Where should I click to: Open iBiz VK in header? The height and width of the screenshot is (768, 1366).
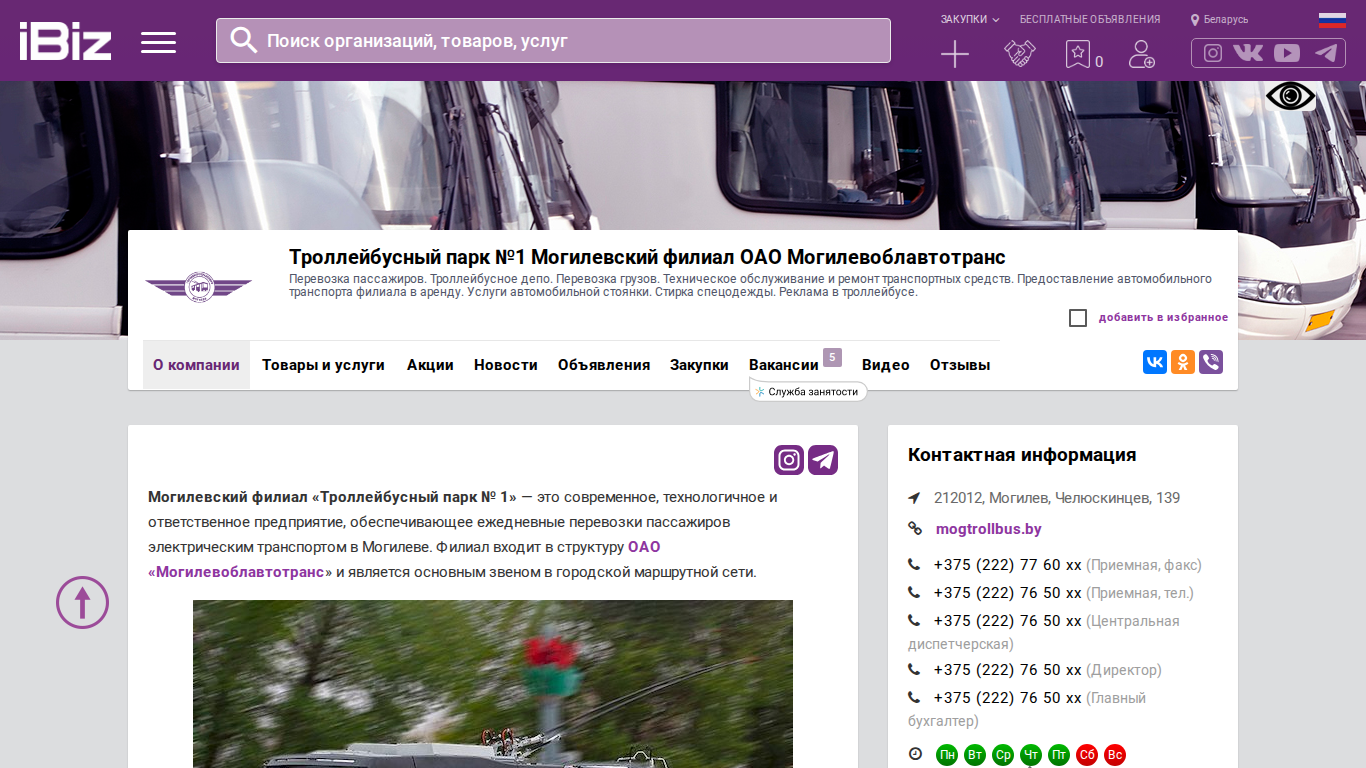point(1248,53)
